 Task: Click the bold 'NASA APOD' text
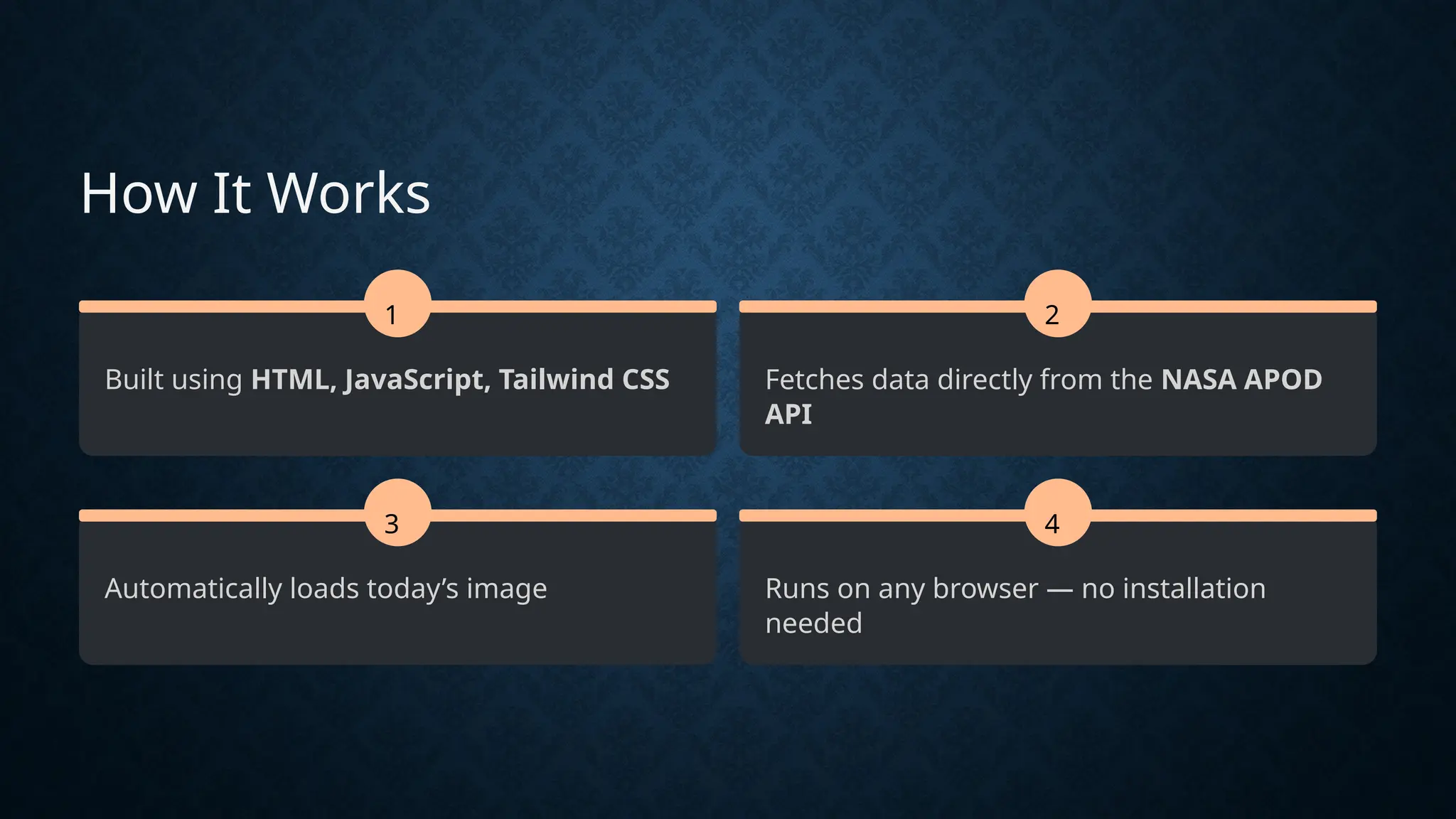pos(1241,380)
